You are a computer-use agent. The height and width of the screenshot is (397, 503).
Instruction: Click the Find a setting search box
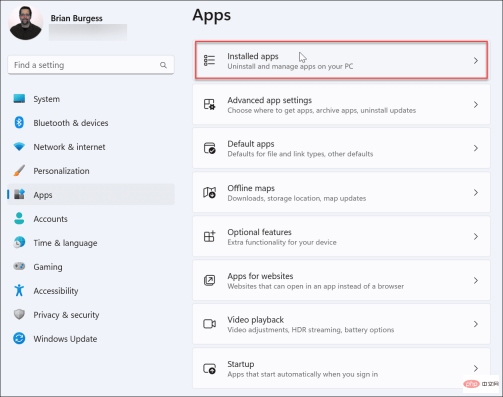[91, 65]
